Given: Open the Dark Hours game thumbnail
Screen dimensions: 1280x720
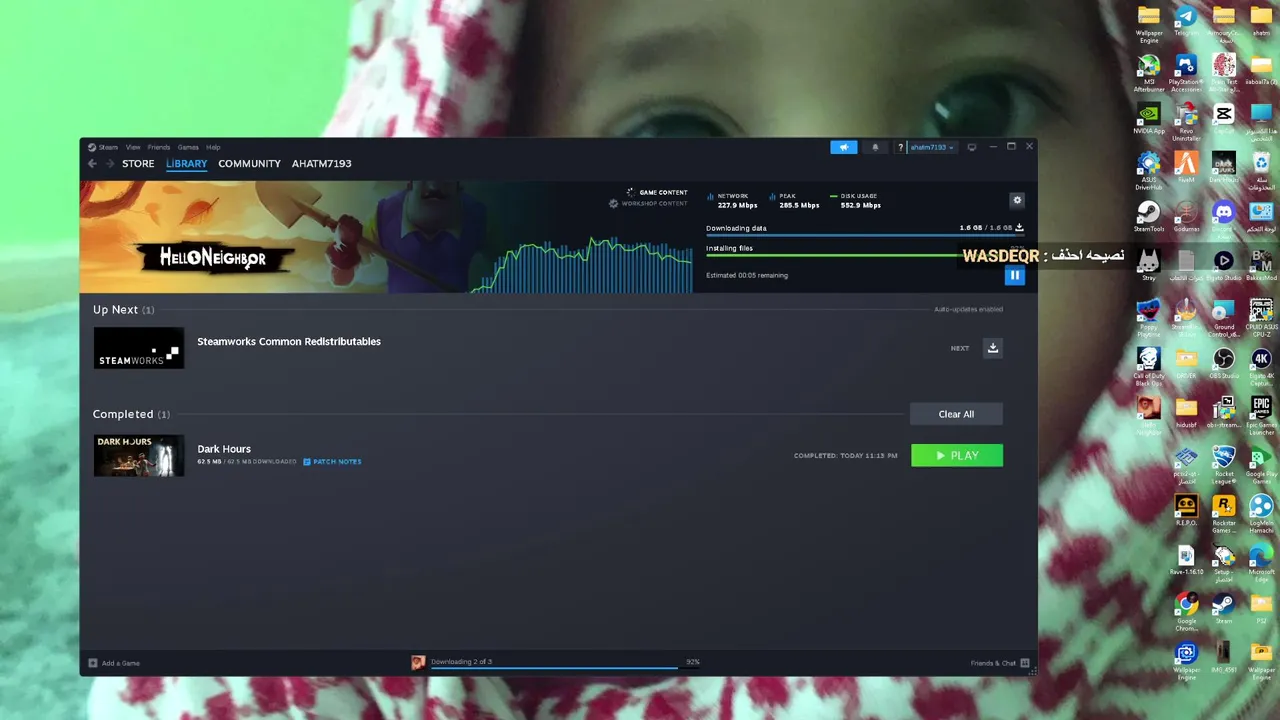Looking at the screenshot, I should [139, 455].
